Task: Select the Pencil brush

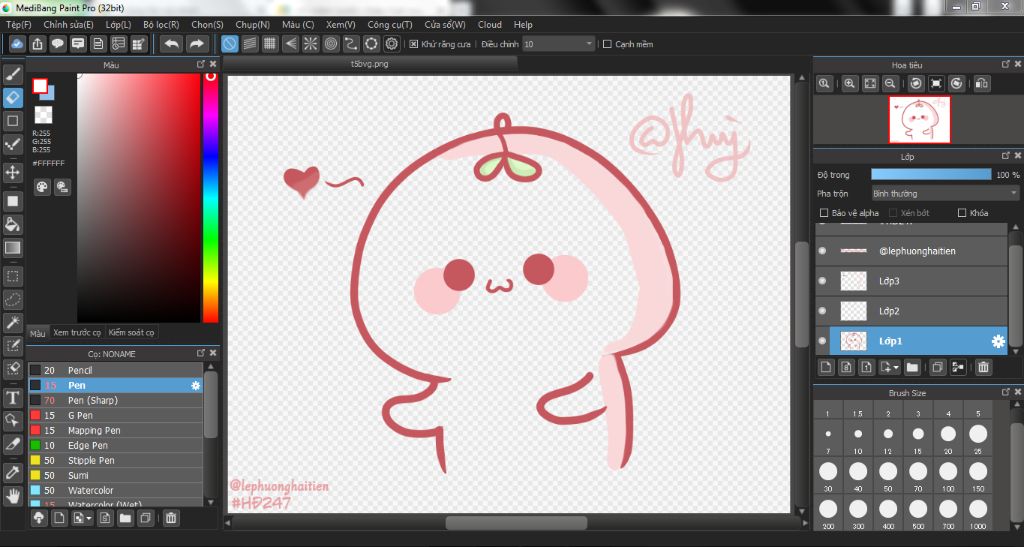Action: point(116,370)
